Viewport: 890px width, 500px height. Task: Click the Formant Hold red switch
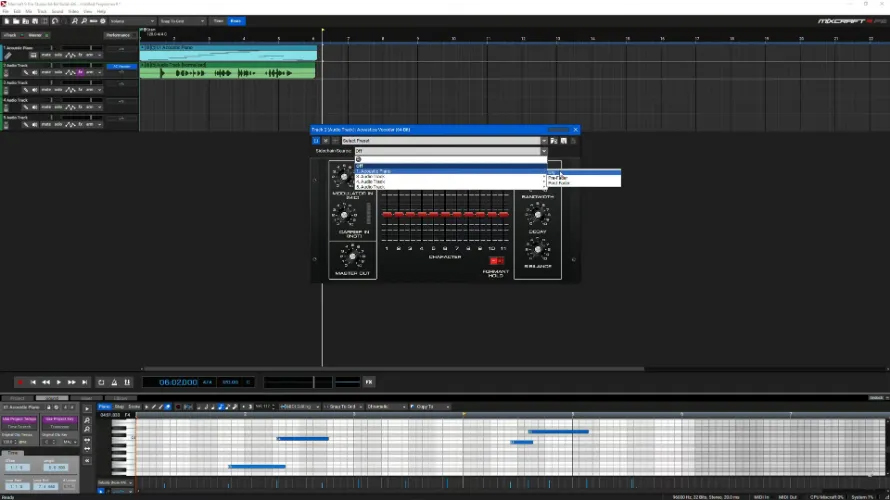pyautogui.click(x=497, y=261)
